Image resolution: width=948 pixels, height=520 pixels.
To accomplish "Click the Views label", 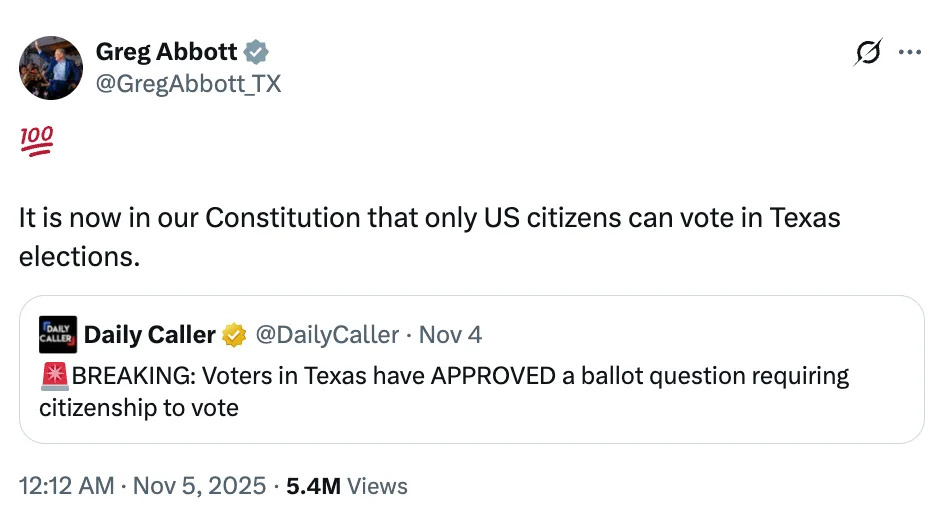I will coord(377,486).
